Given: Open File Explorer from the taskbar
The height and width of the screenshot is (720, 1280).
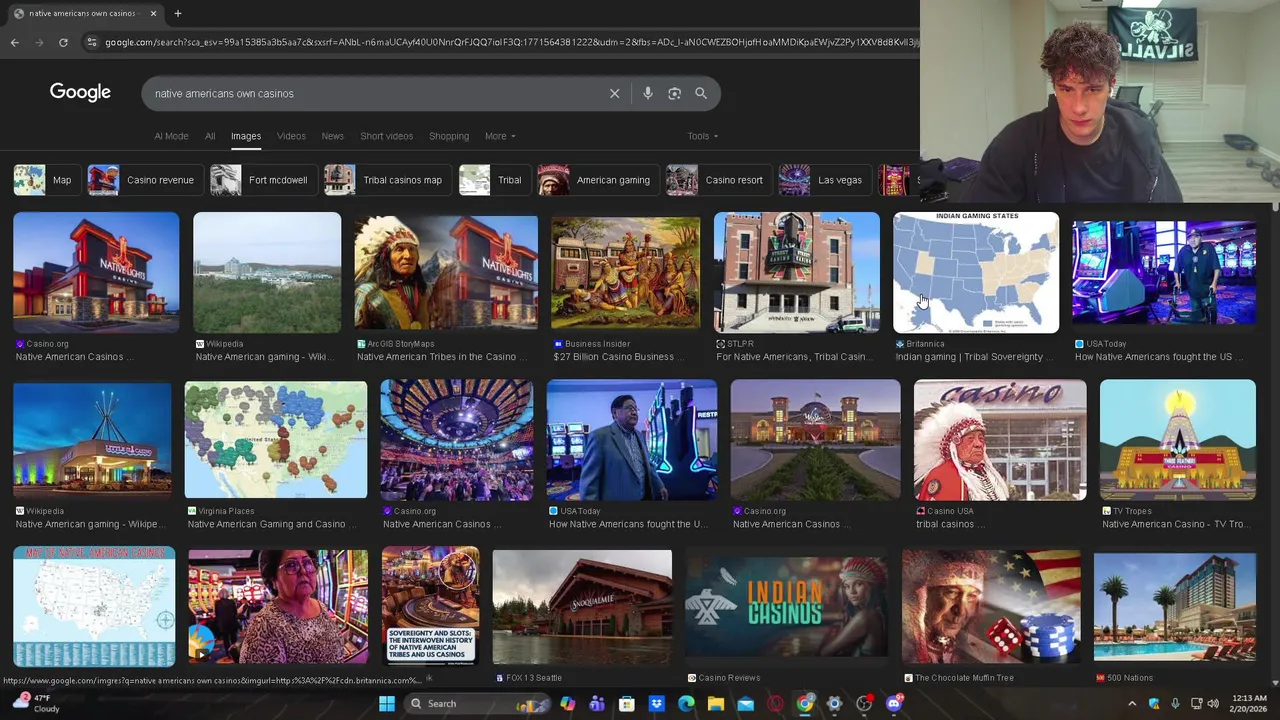Looking at the screenshot, I should coord(716,703).
